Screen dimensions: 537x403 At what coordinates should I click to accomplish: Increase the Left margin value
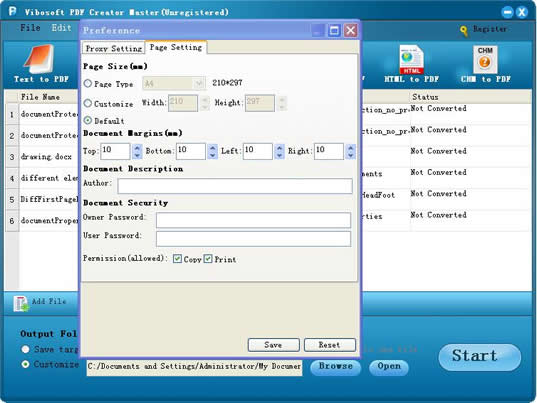[279, 148]
